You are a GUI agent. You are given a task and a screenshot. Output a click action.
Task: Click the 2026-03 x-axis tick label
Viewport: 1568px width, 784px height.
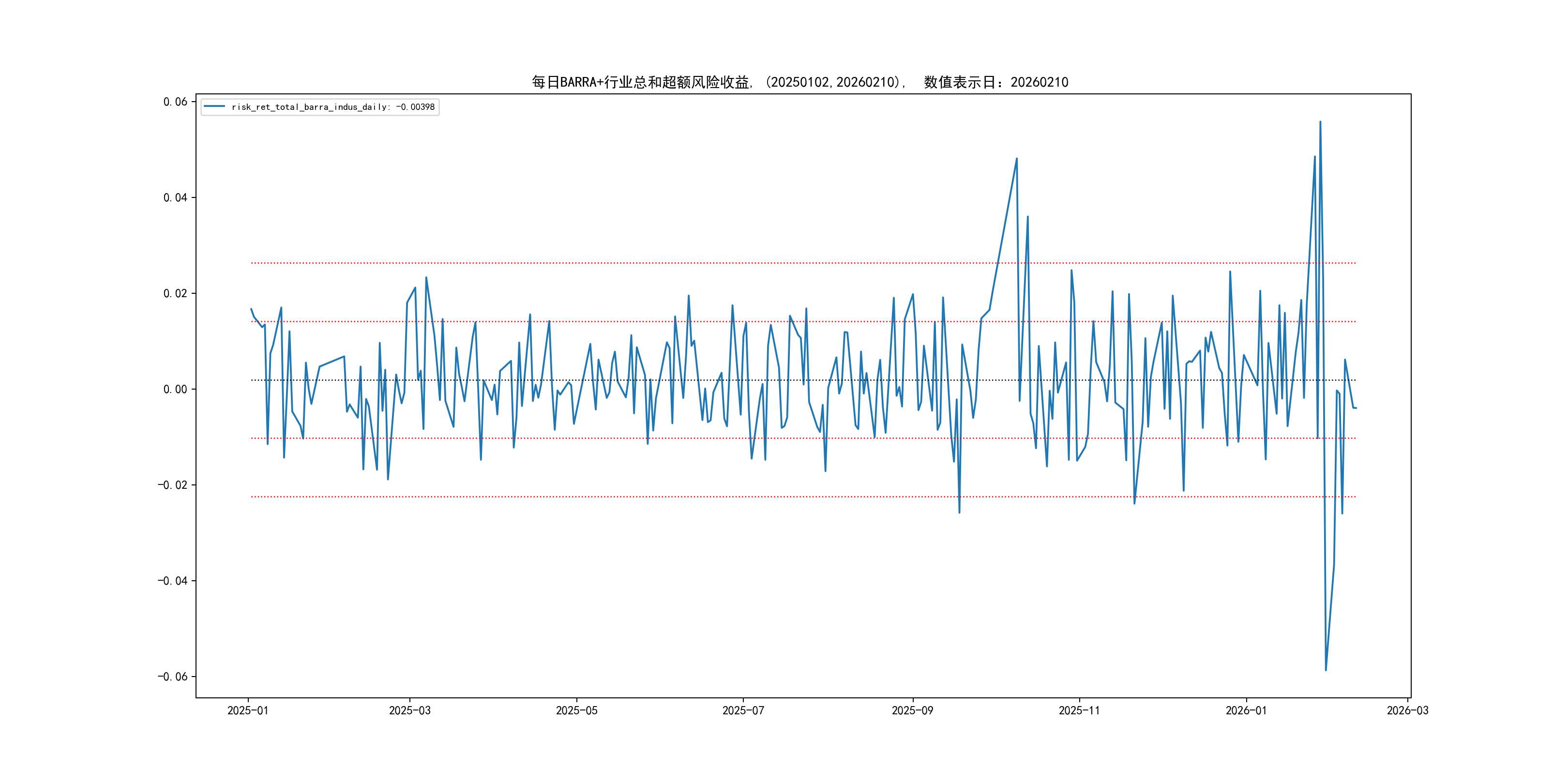coord(1407,710)
